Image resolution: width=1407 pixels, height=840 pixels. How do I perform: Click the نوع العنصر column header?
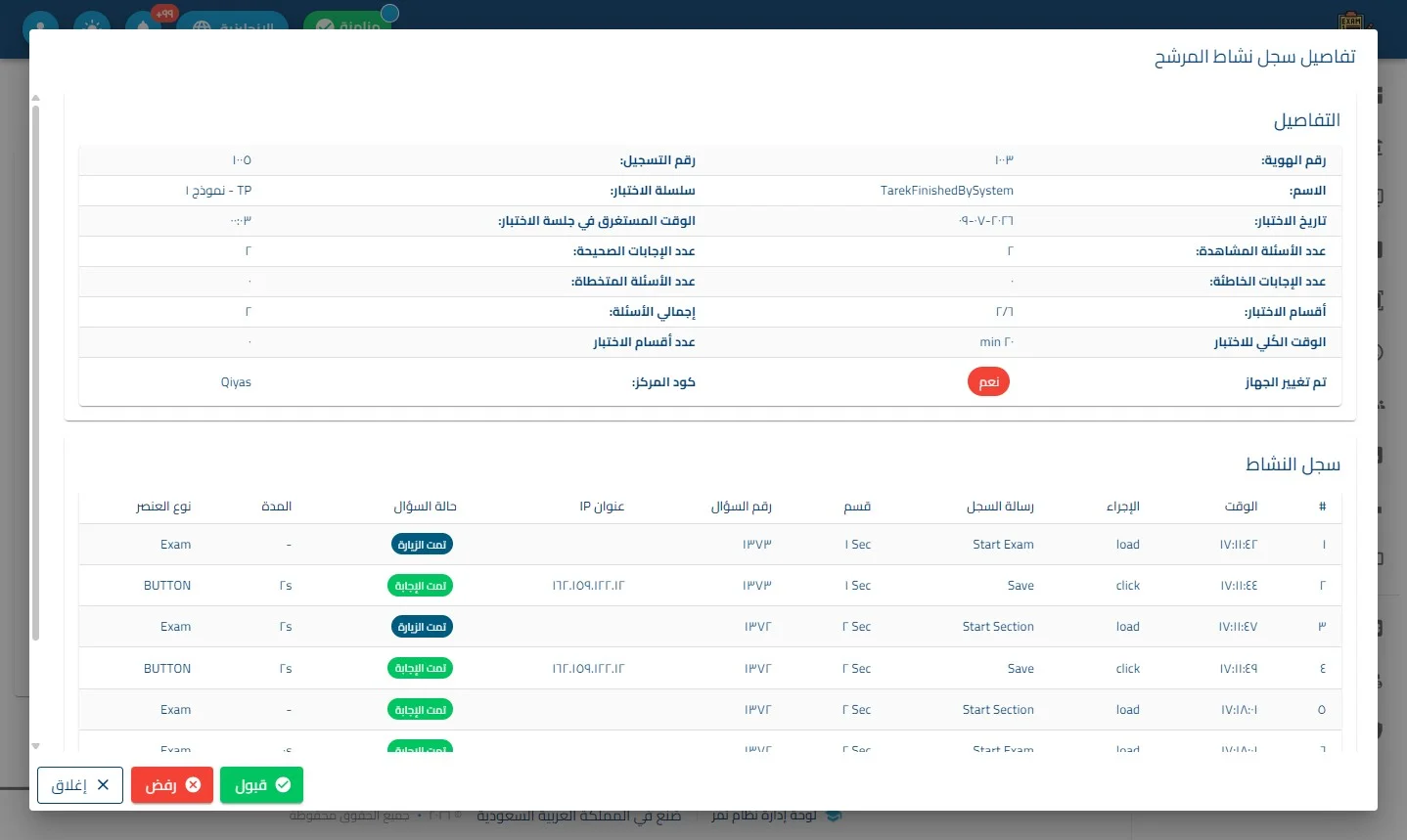click(x=163, y=507)
